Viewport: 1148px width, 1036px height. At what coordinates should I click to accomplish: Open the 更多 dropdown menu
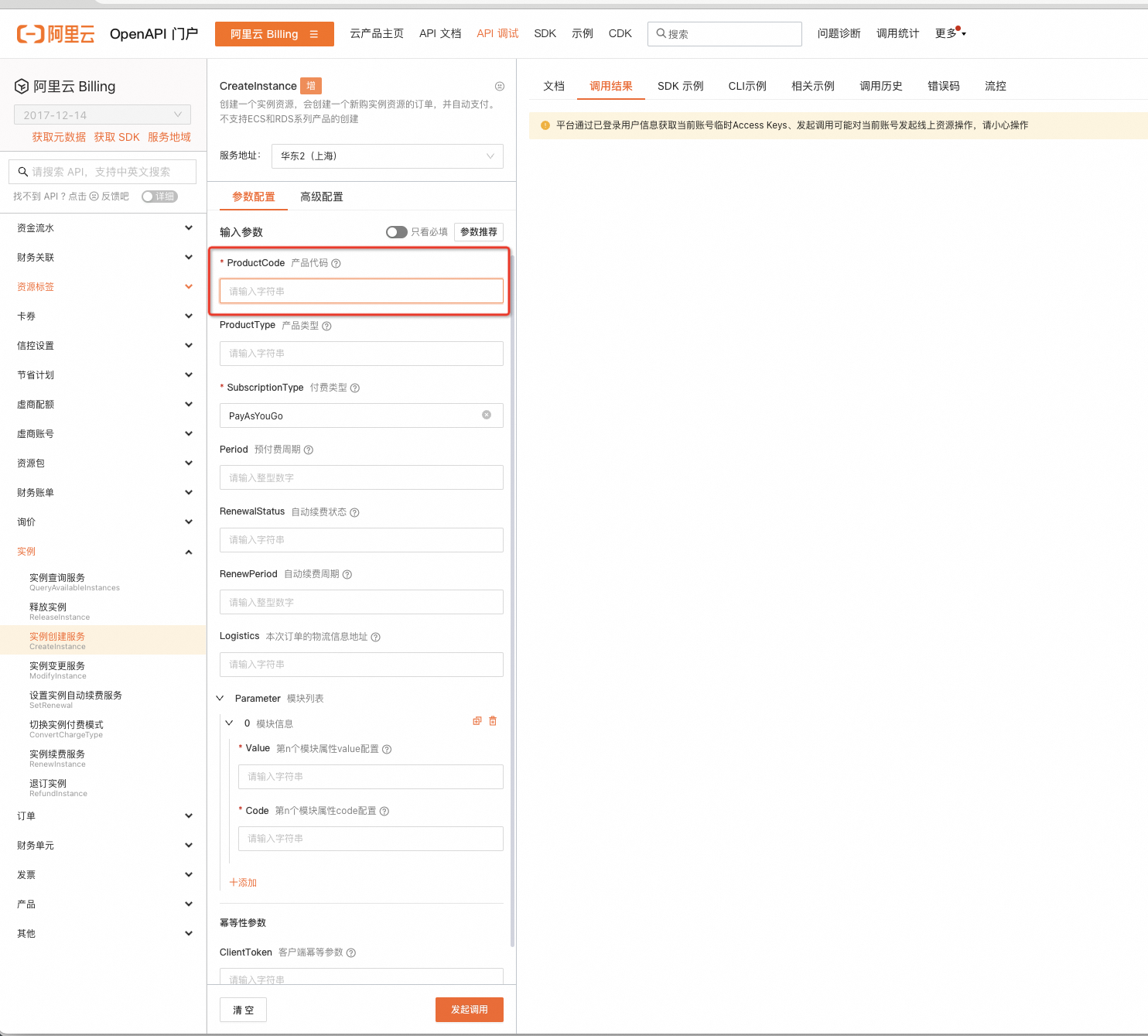950,33
